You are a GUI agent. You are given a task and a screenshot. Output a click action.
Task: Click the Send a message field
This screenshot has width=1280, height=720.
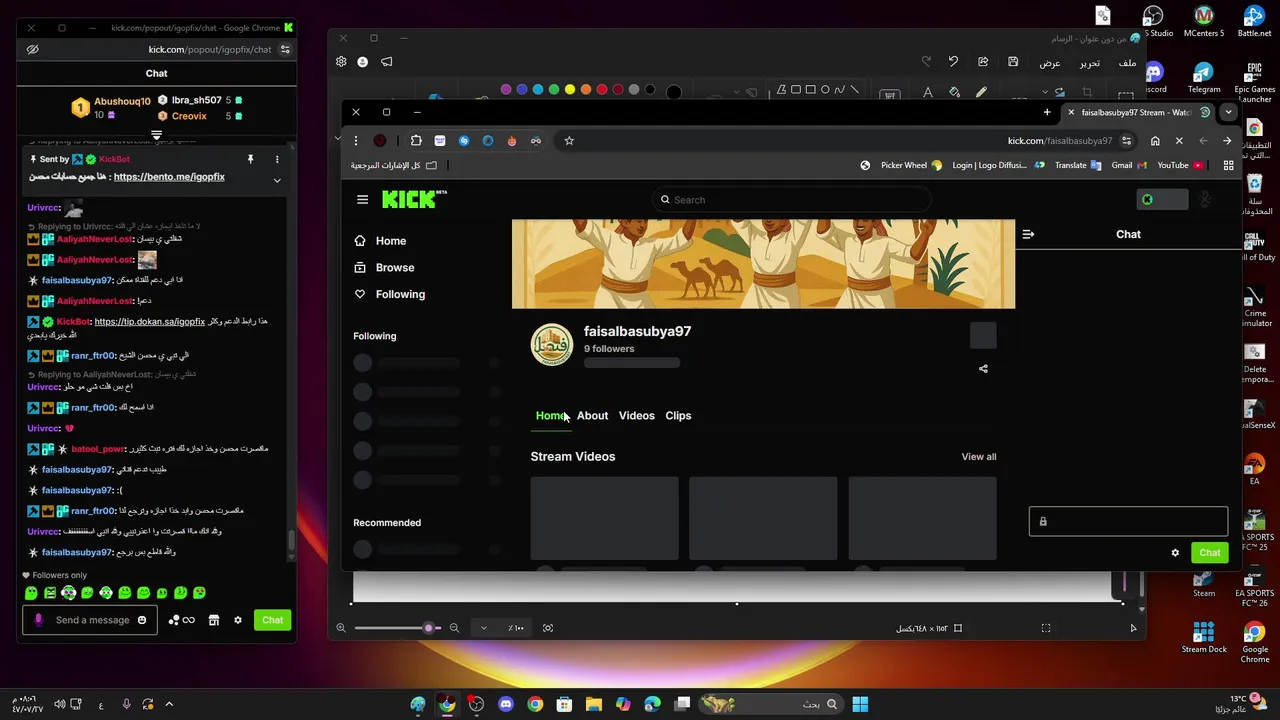[x=92, y=620]
